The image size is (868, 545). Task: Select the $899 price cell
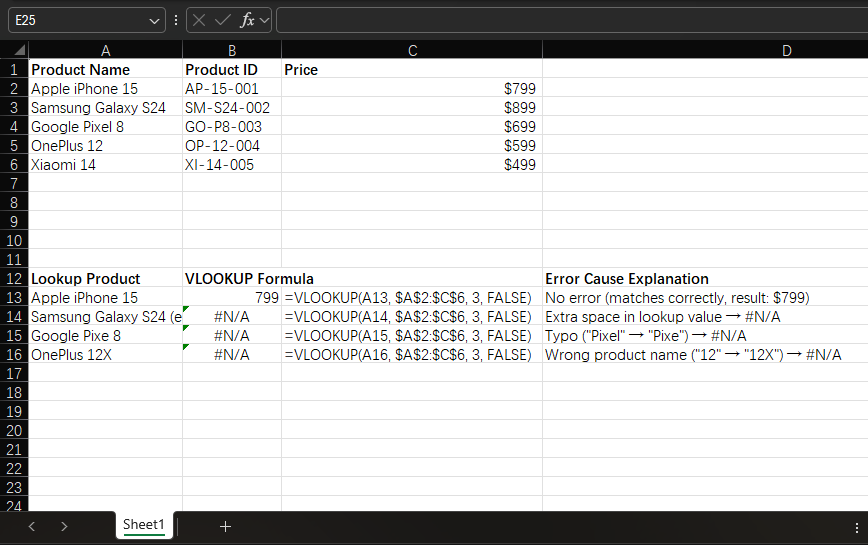(412, 108)
